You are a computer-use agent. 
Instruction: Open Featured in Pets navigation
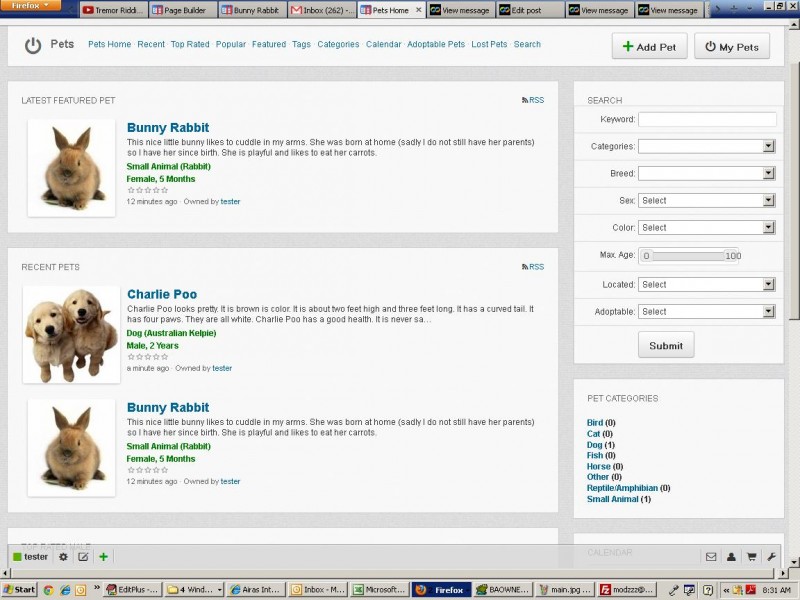click(269, 44)
